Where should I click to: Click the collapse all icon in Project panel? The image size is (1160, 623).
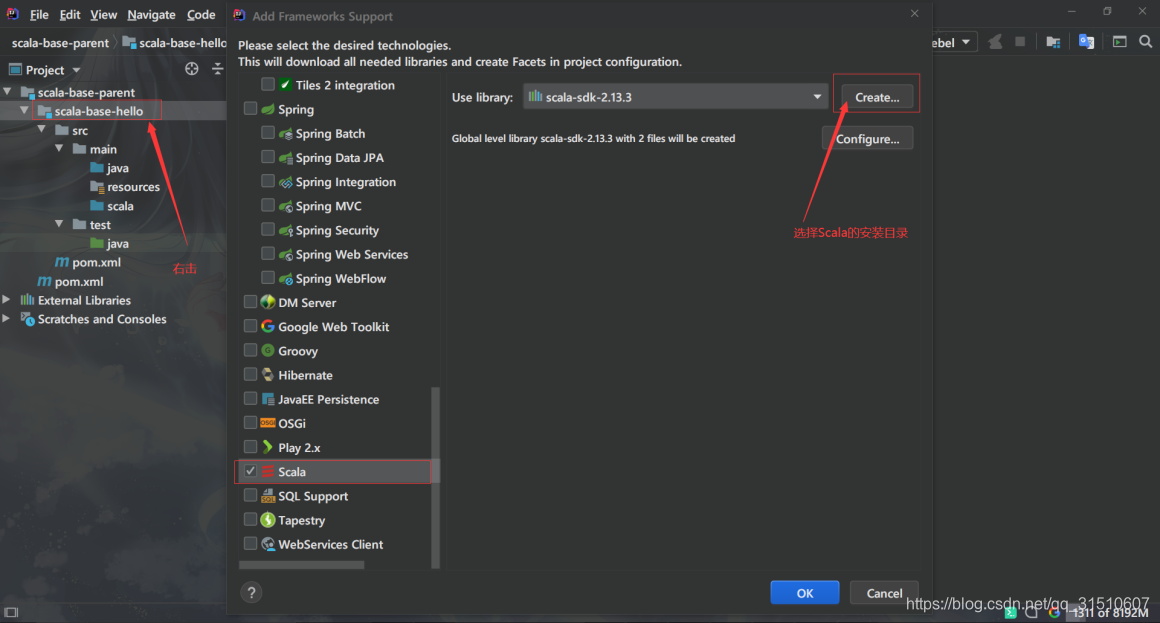point(218,69)
